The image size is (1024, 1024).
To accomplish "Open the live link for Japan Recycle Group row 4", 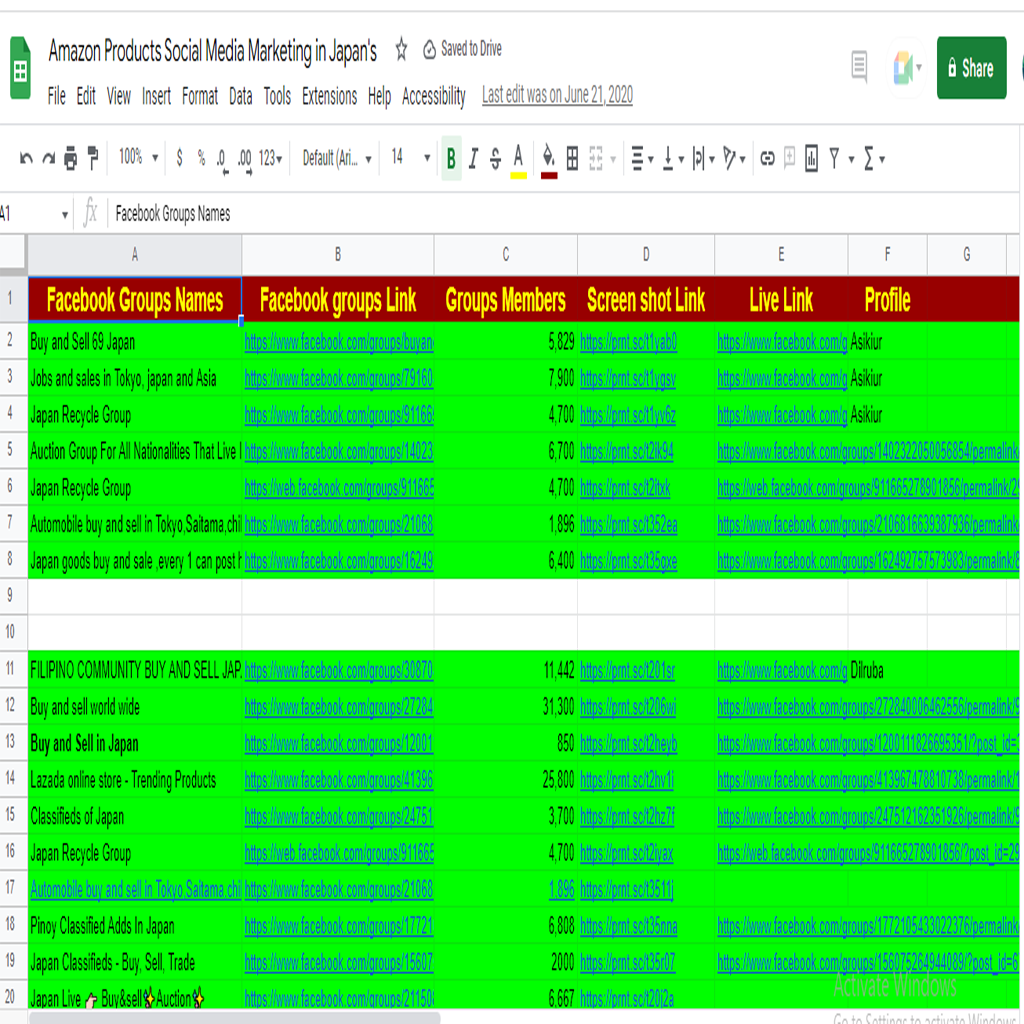I will pyautogui.click(x=782, y=415).
